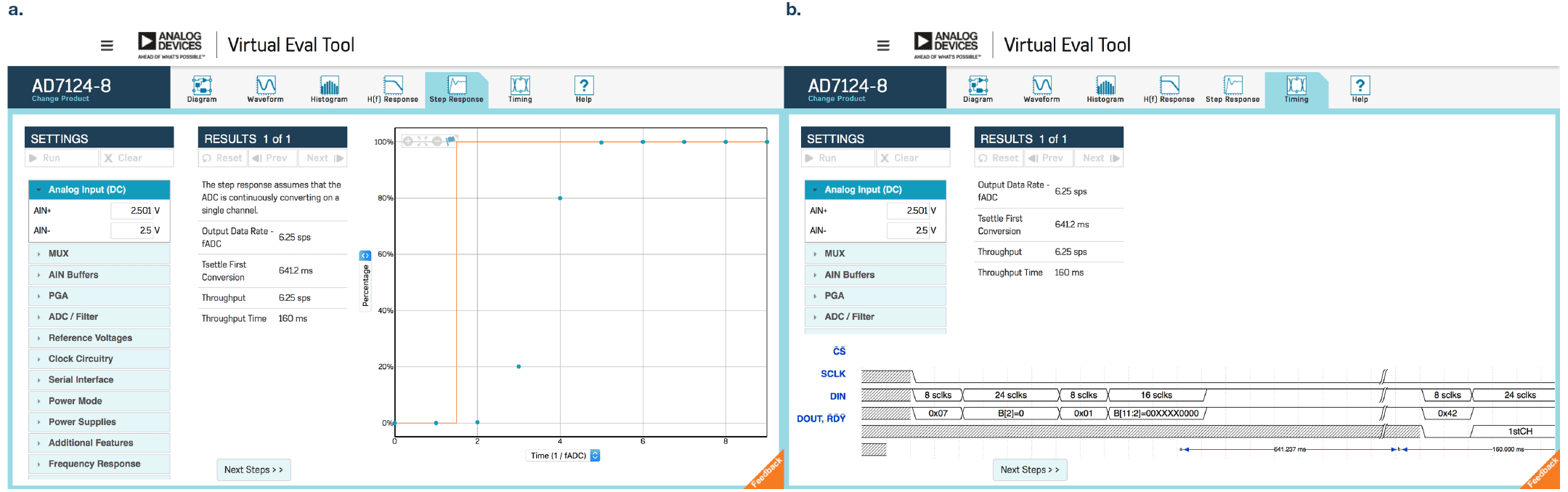
Task: Click the 80% data point on step response plot
Action: (x=560, y=198)
